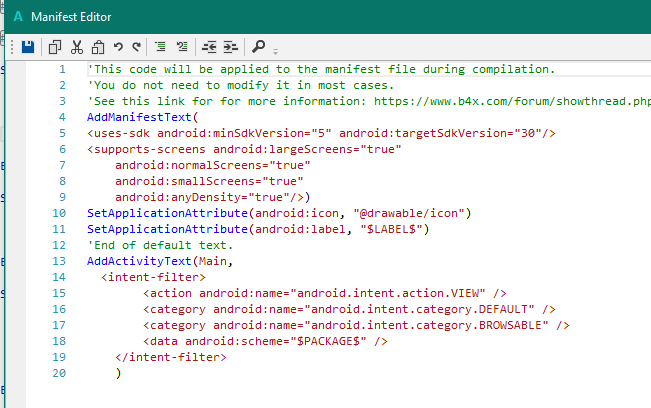Click android:smallScreens="true" line
Image resolution: width=651 pixels, height=408 pixels.
click(x=209, y=181)
